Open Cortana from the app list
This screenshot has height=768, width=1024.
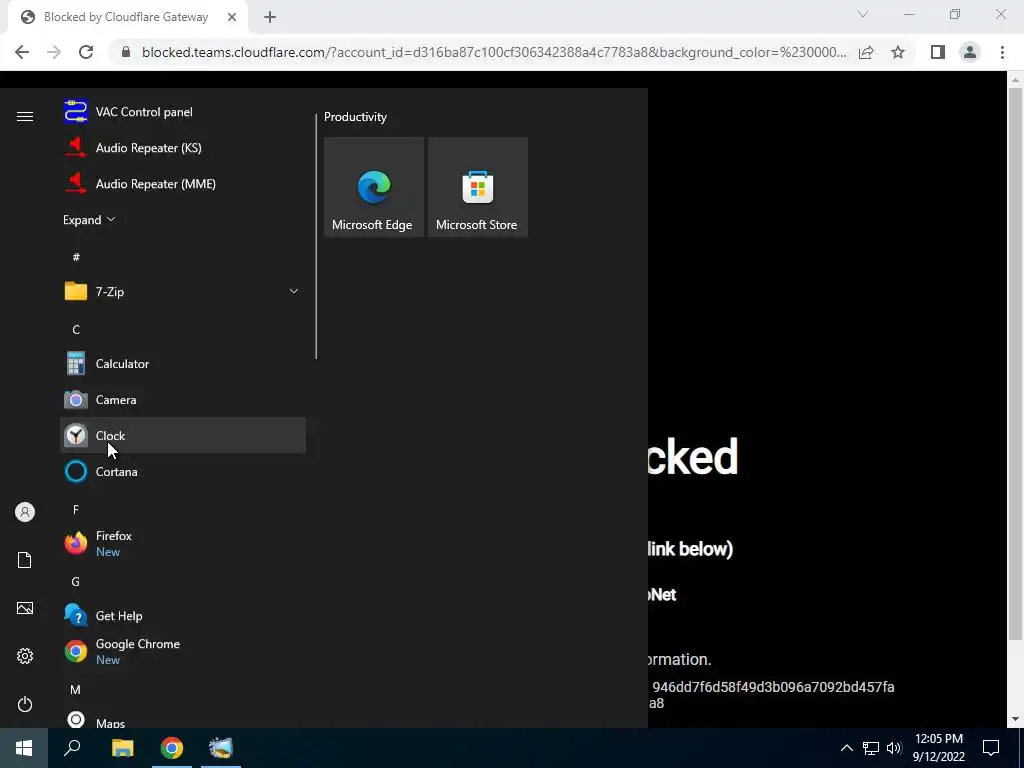pyautogui.click(x=183, y=472)
